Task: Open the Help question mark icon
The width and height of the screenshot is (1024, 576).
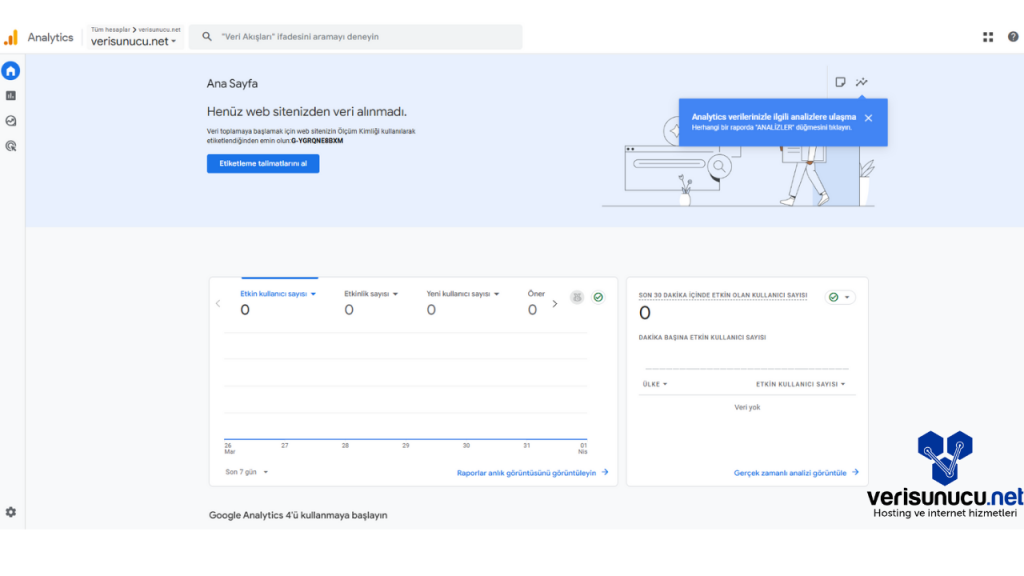Action: [x=1013, y=37]
